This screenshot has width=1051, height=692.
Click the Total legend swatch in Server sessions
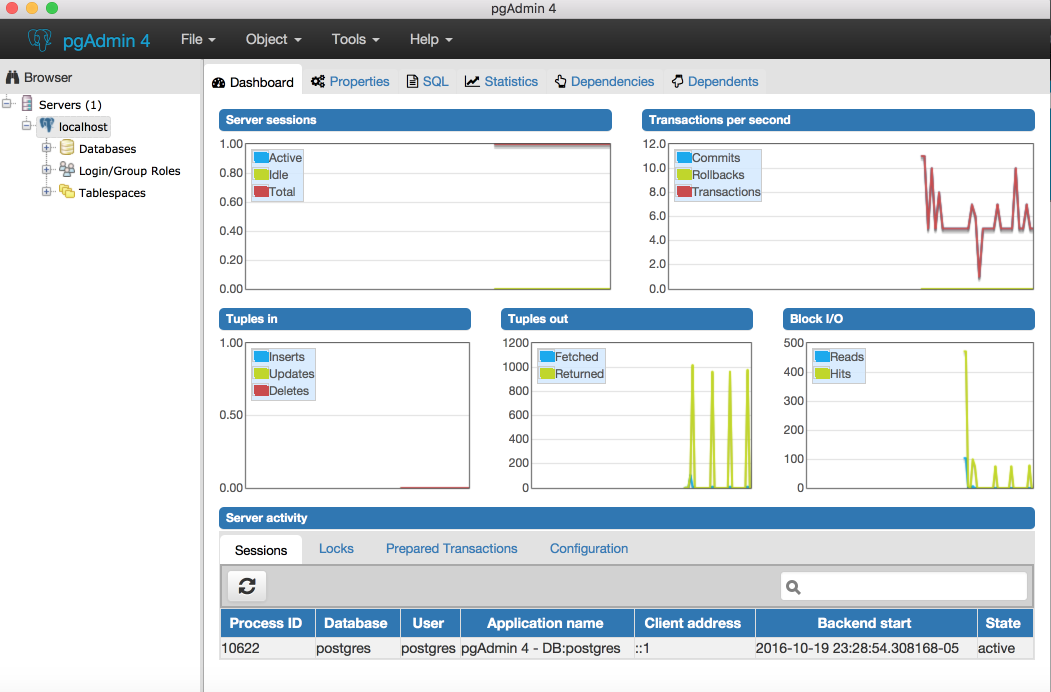pyautogui.click(x=261, y=191)
